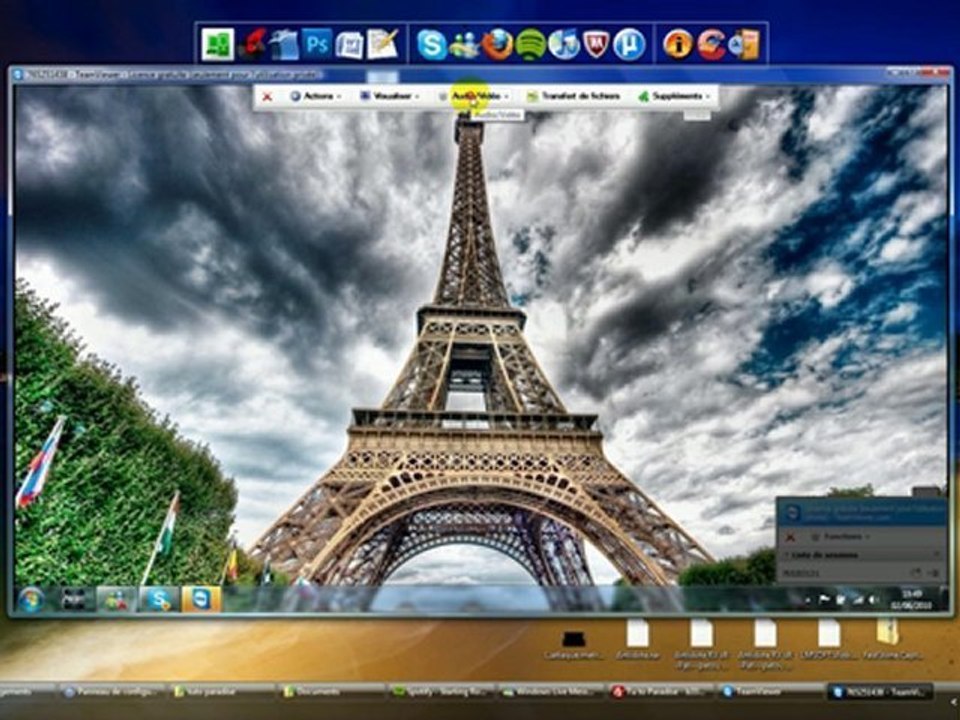Screen dimensions: 960x720
Task: Open Windows Live Messenger dock icon
Action: tap(465, 45)
